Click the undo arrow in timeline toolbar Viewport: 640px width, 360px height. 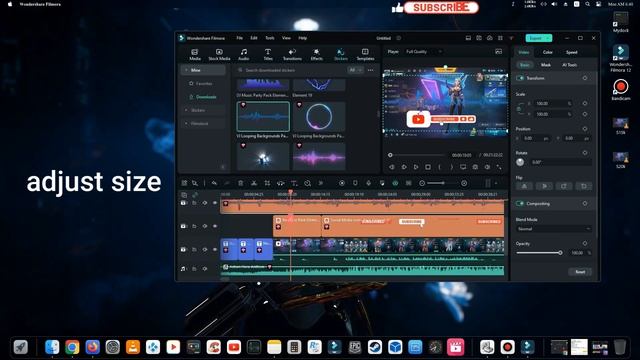pos(214,183)
